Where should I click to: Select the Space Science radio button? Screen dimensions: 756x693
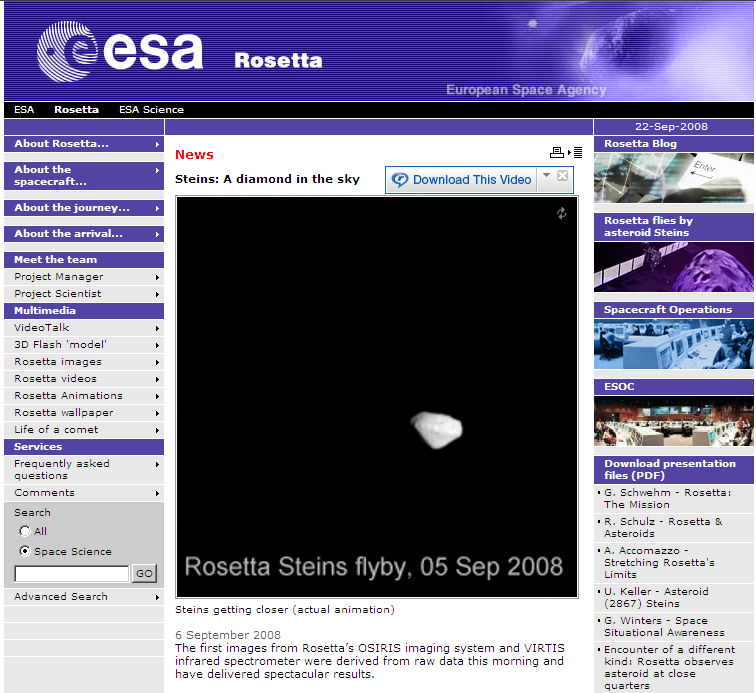25,551
